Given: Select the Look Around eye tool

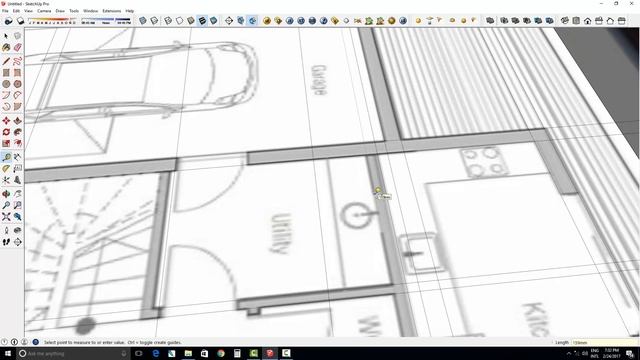Looking at the screenshot, I should [18, 231].
